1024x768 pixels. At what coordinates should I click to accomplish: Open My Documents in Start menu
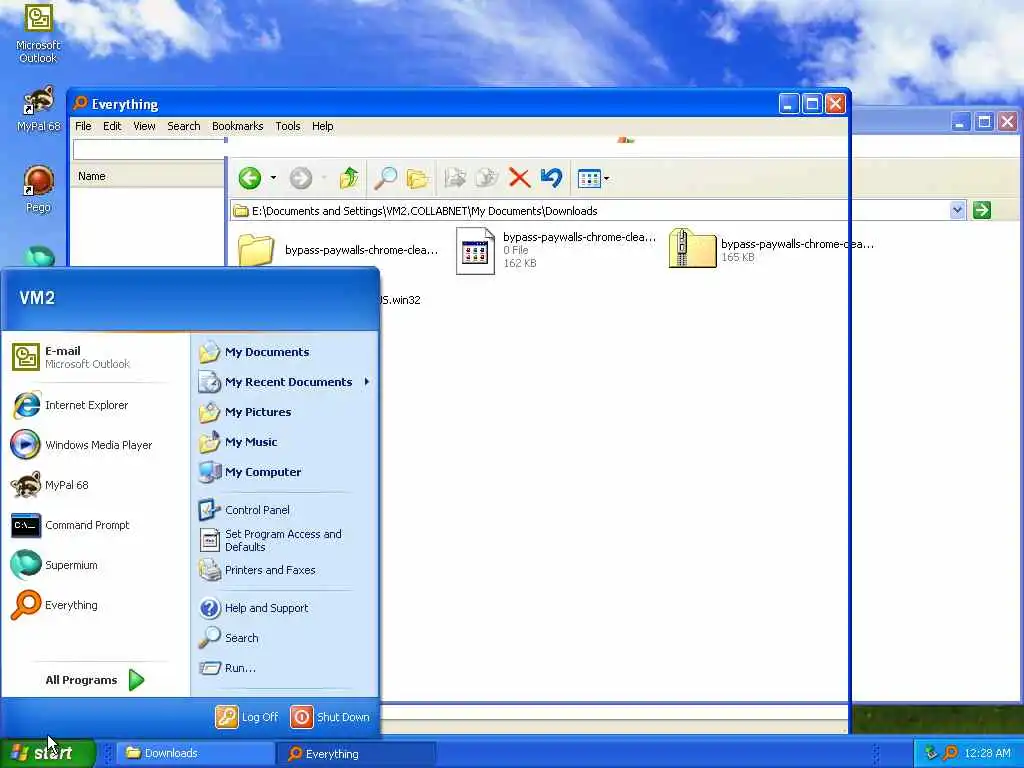coord(284,352)
